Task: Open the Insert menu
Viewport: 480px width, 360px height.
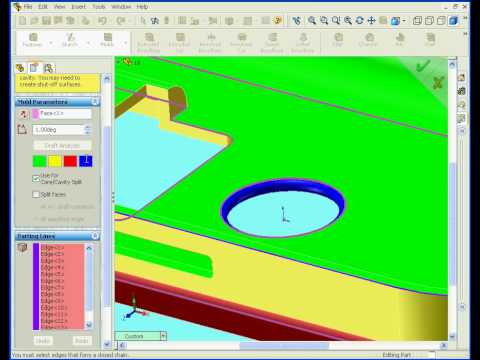Action: point(79,6)
